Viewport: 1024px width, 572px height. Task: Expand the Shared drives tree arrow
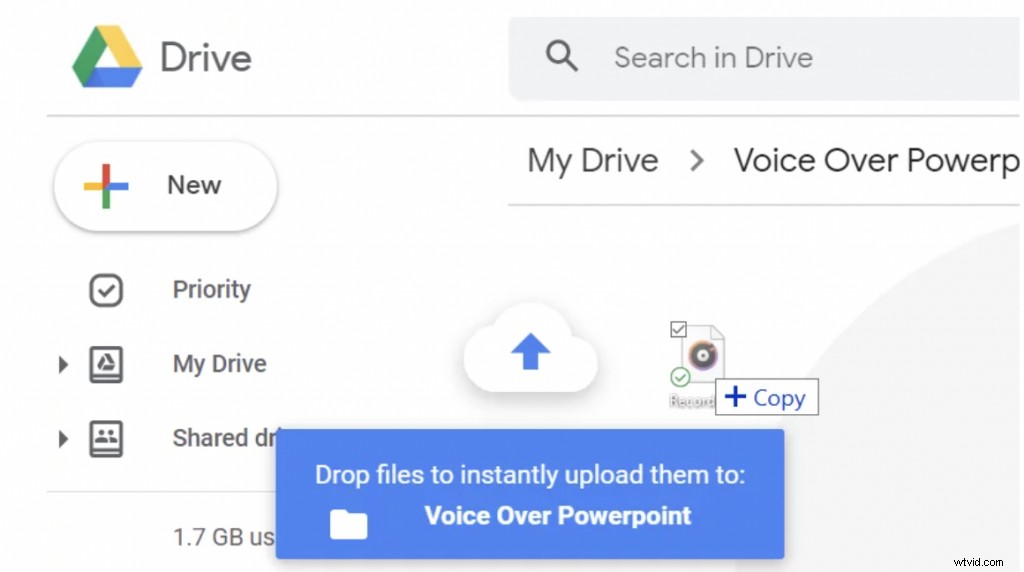[x=63, y=439]
